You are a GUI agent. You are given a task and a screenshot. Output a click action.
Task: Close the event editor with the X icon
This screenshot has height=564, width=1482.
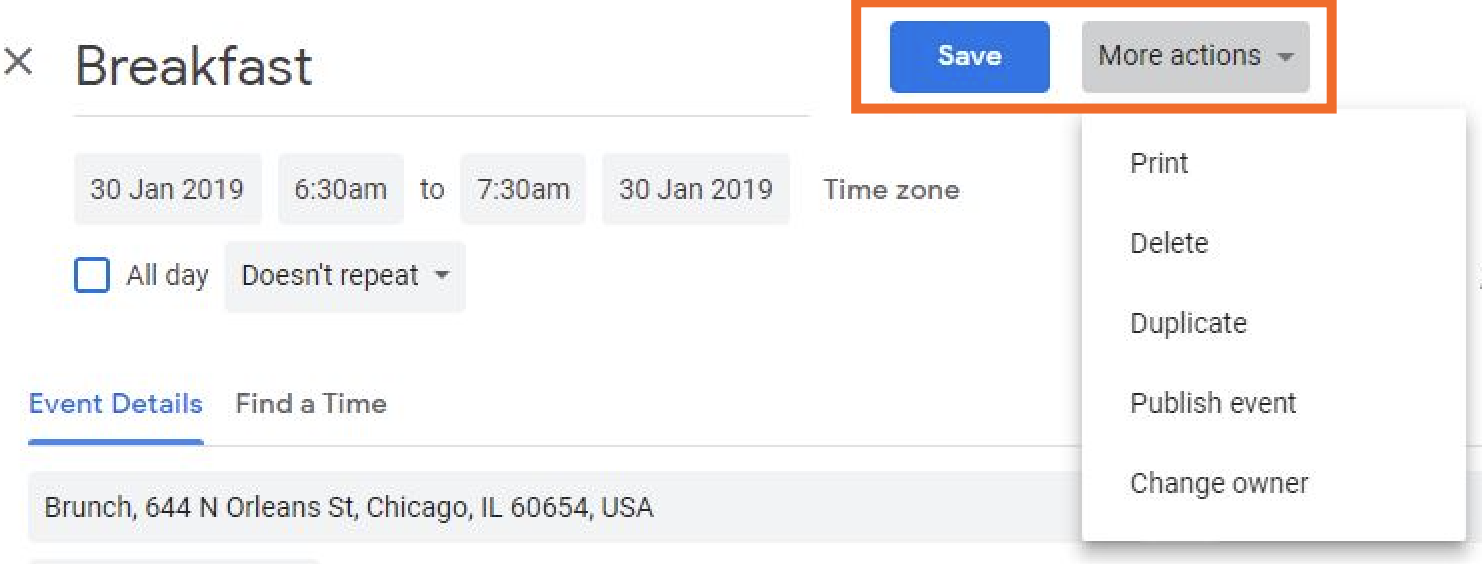(19, 63)
